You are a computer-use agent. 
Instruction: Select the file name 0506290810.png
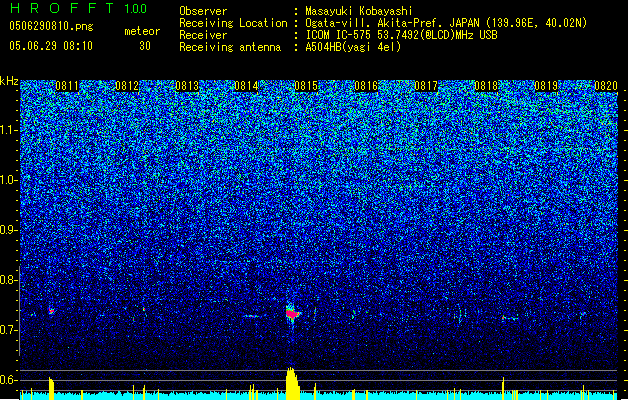pos(51,26)
